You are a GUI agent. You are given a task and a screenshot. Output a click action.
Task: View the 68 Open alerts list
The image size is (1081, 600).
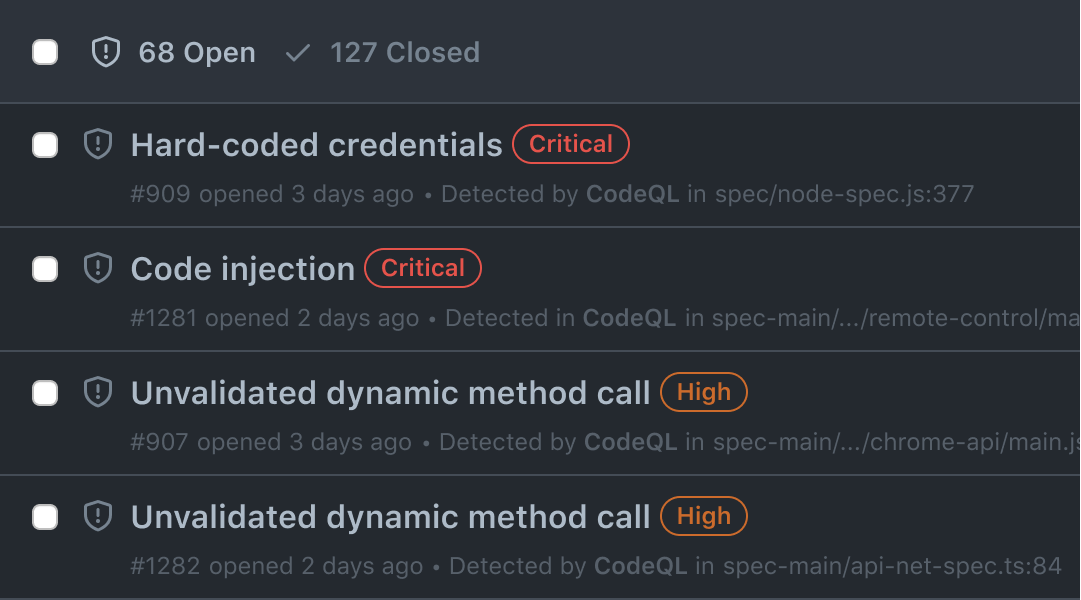pos(197,52)
